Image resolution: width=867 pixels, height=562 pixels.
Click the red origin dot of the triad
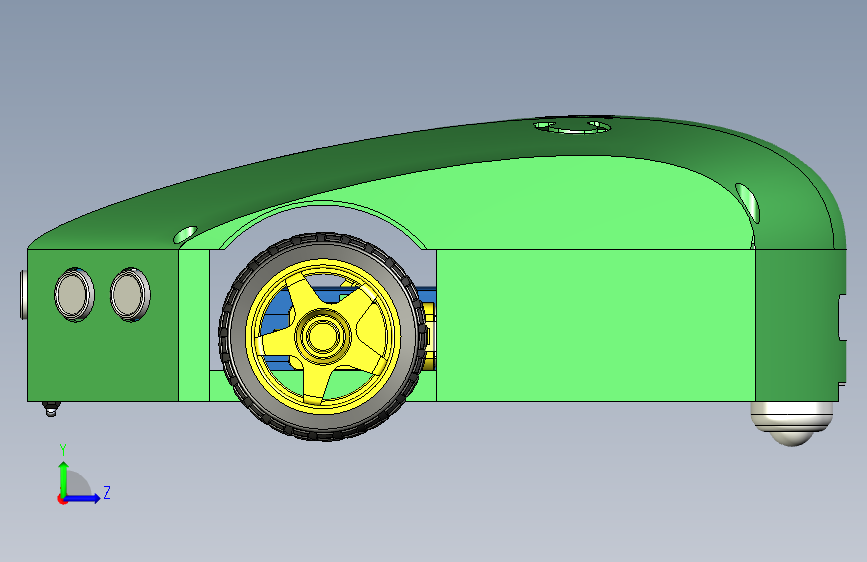[x=61, y=499]
